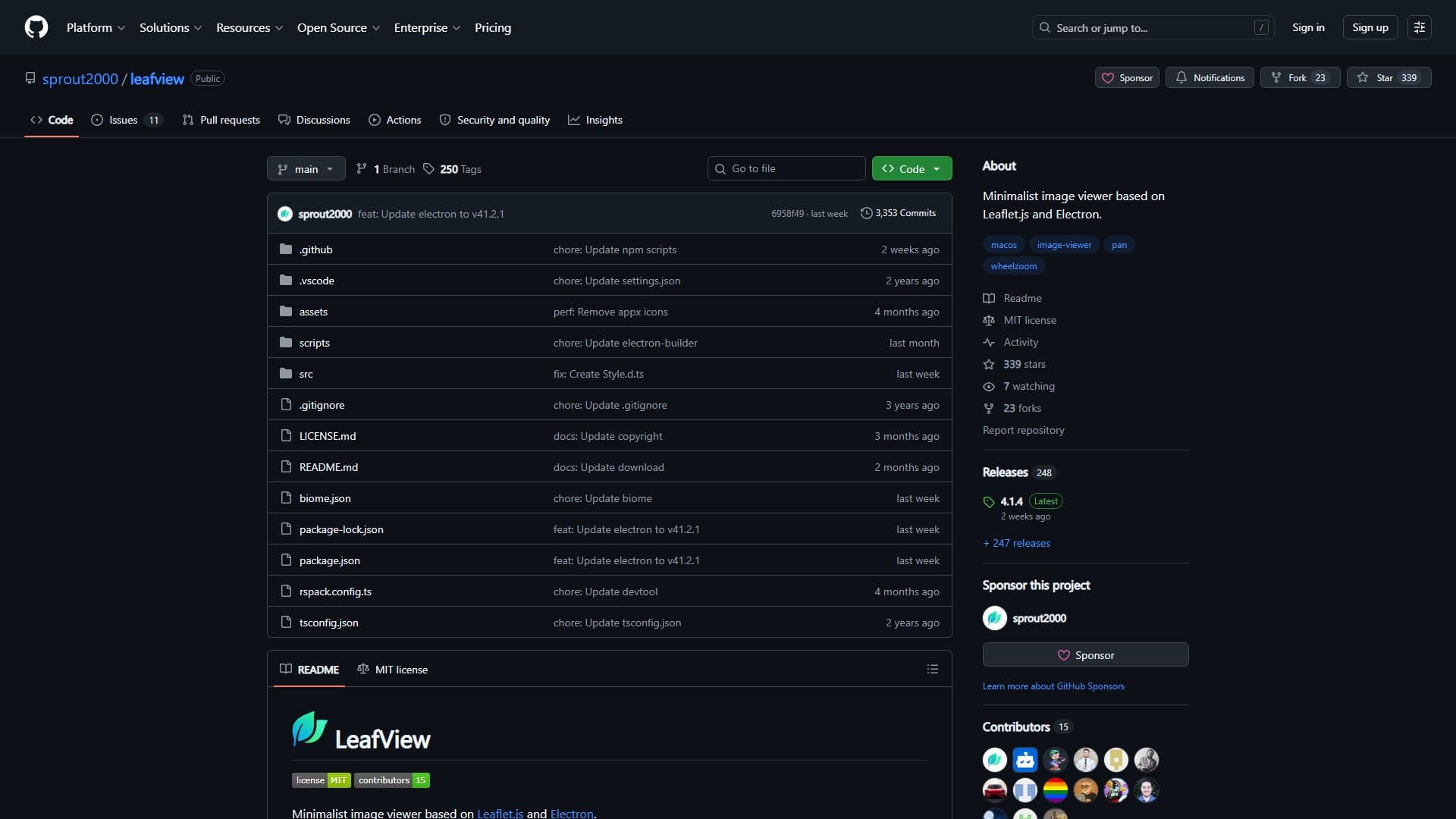This screenshot has width=1456, height=819.
Task: Click Sign in
Action: point(1308,27)
